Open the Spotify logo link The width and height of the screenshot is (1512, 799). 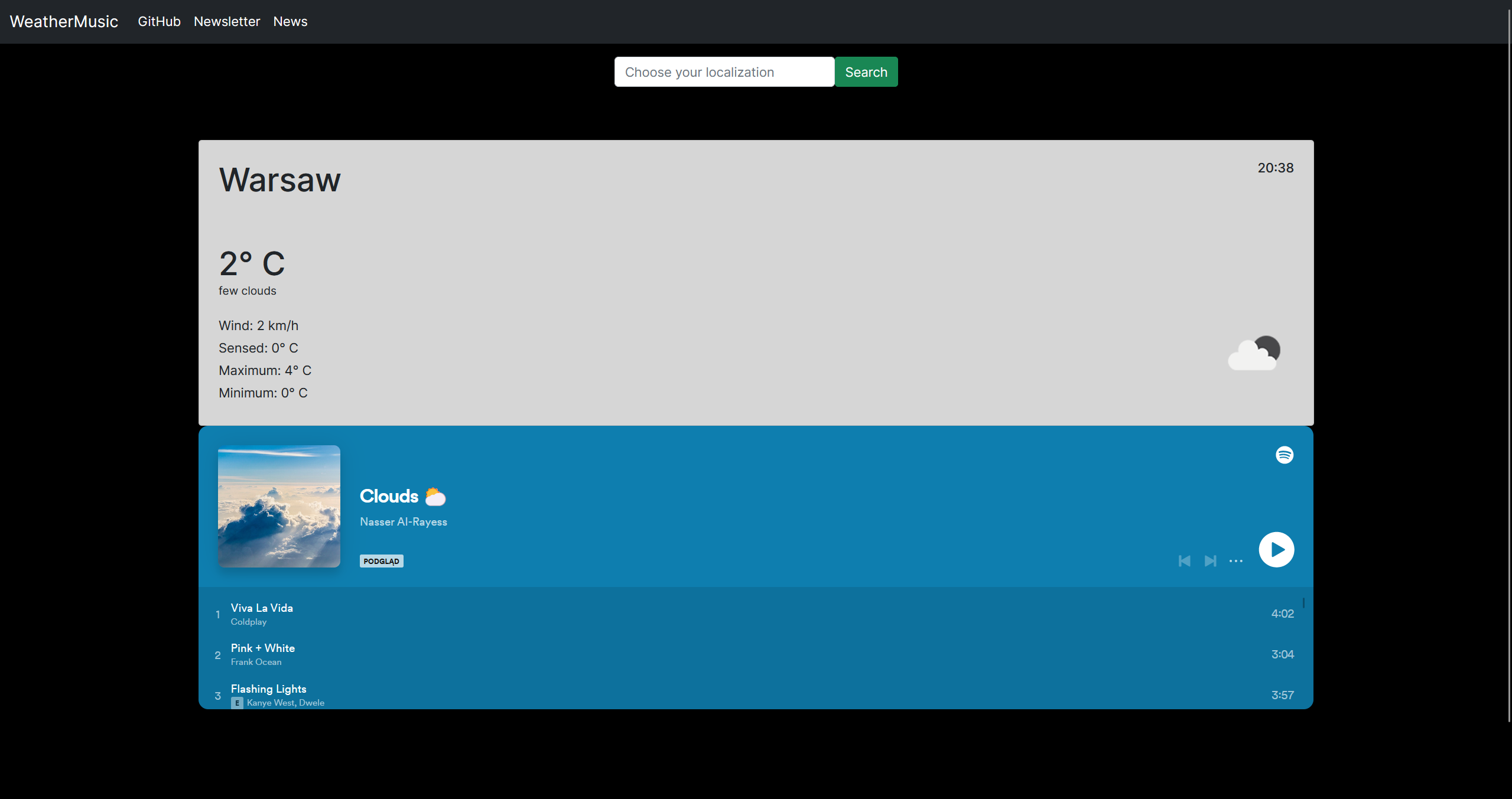click(x=1284, y=455)
